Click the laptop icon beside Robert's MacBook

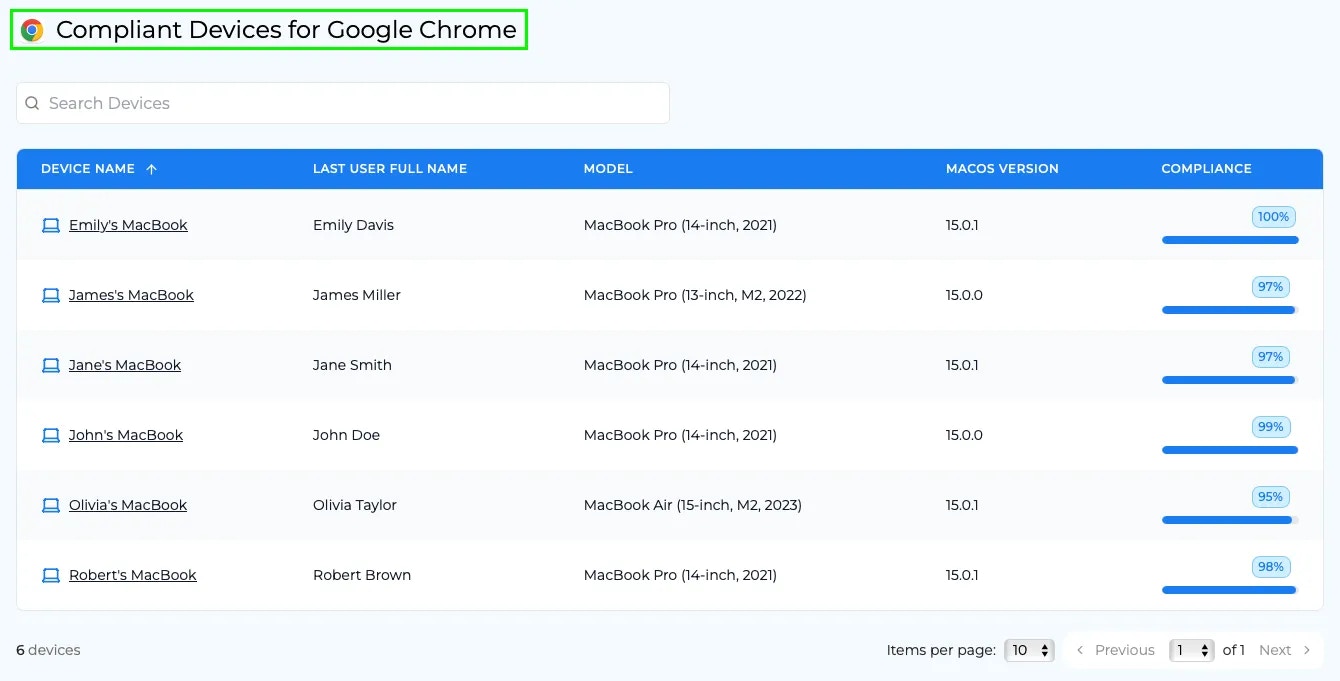51,575
